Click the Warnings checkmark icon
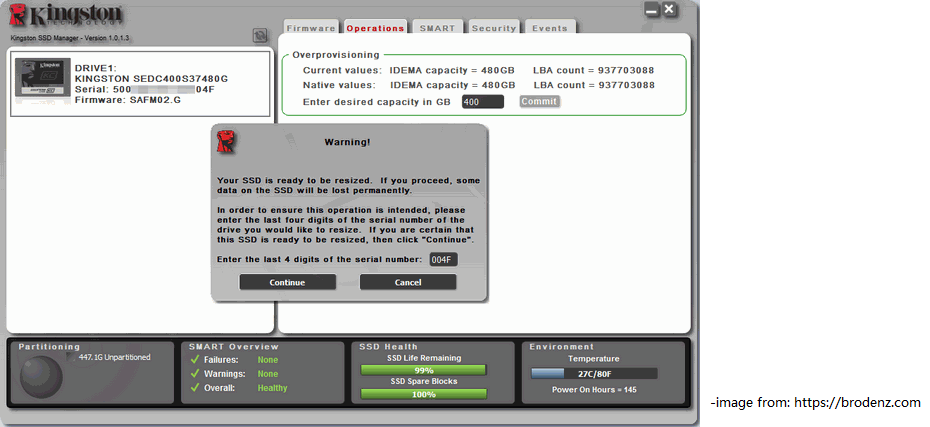Viewport: 930px width, 427px height. coord(194,374)
